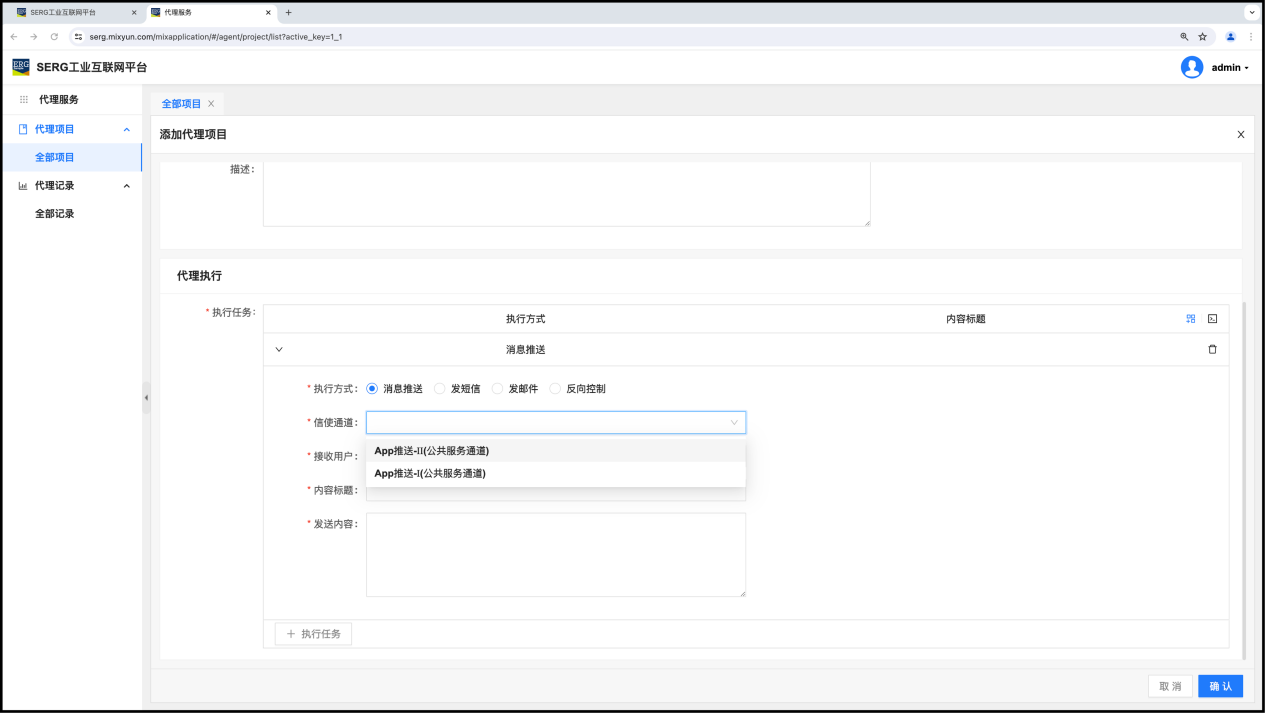The height and width of the screenshot is (713, 1265).
Task: Click the vertical scrollbar of the form
Action: pos(1243,480)
